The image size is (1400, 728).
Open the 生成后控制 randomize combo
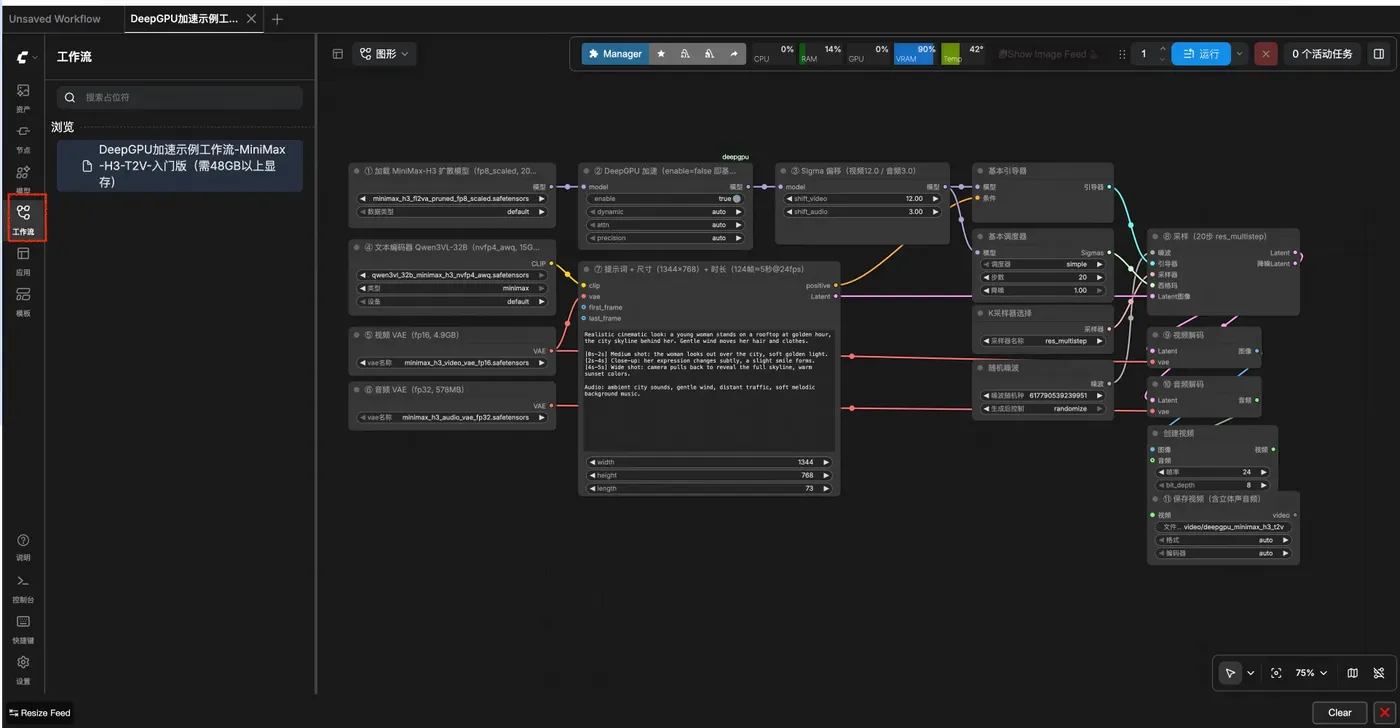(x=1043, y=409)
